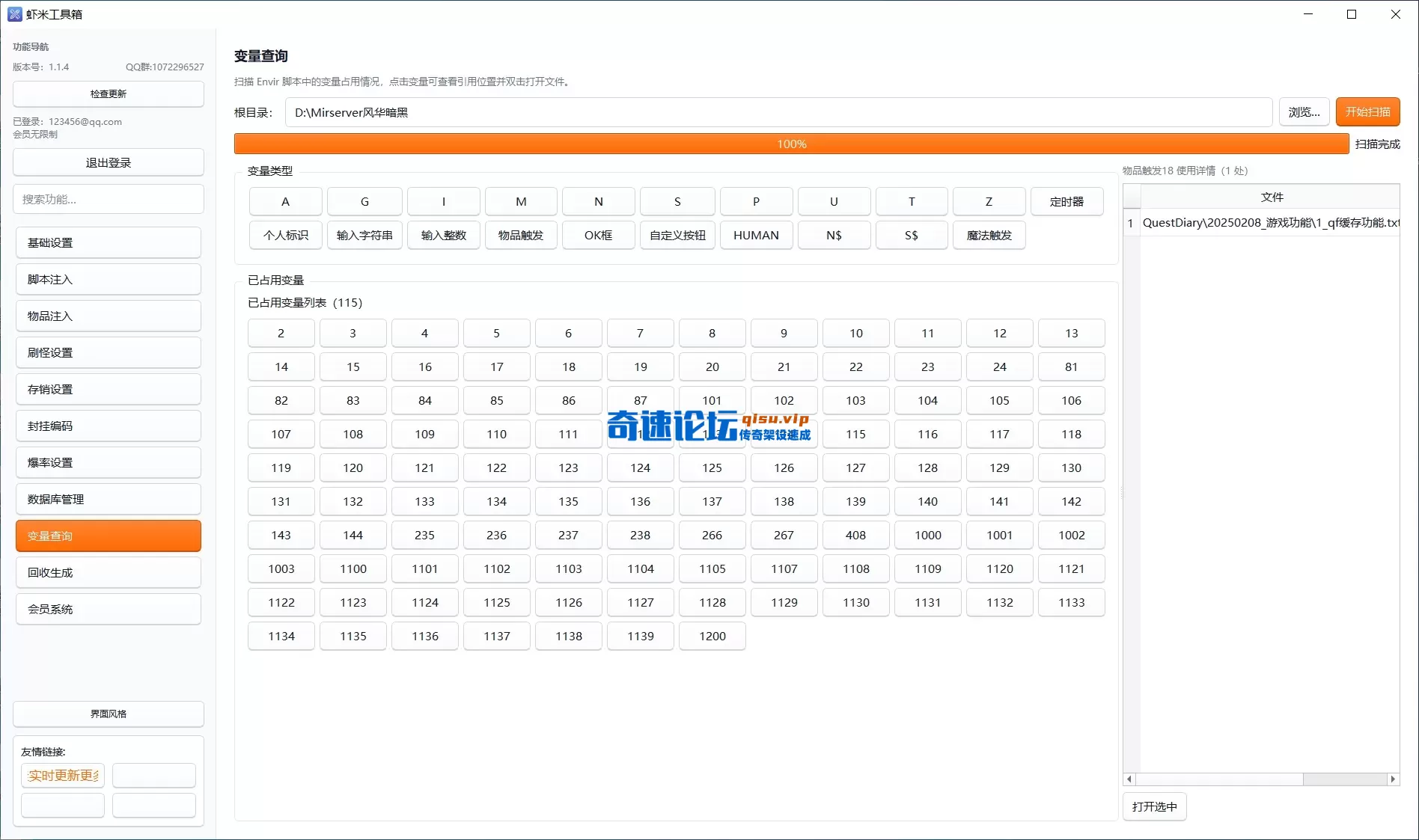Select the QuestDiary file row in list
The height and width of the screenshot is (840, 1419).
pos(1269,222)
